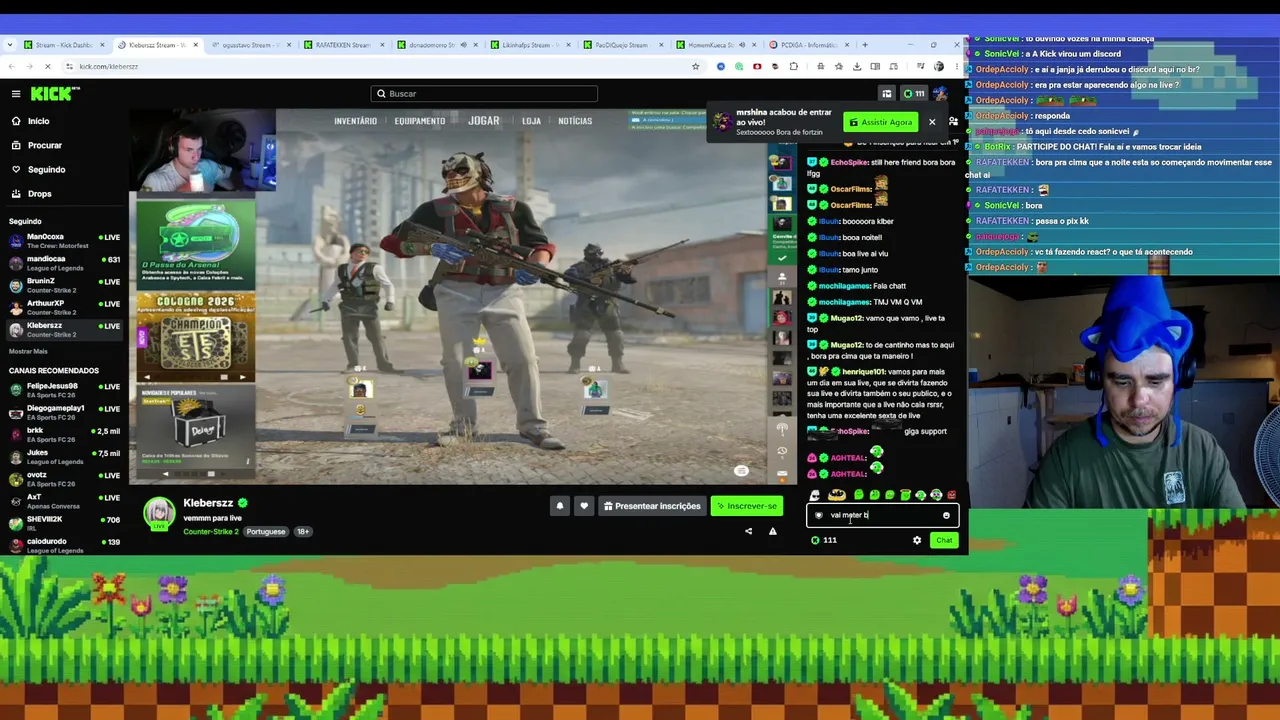Click the browser address bar URL
1280x720 pixels.
point(108,67)
